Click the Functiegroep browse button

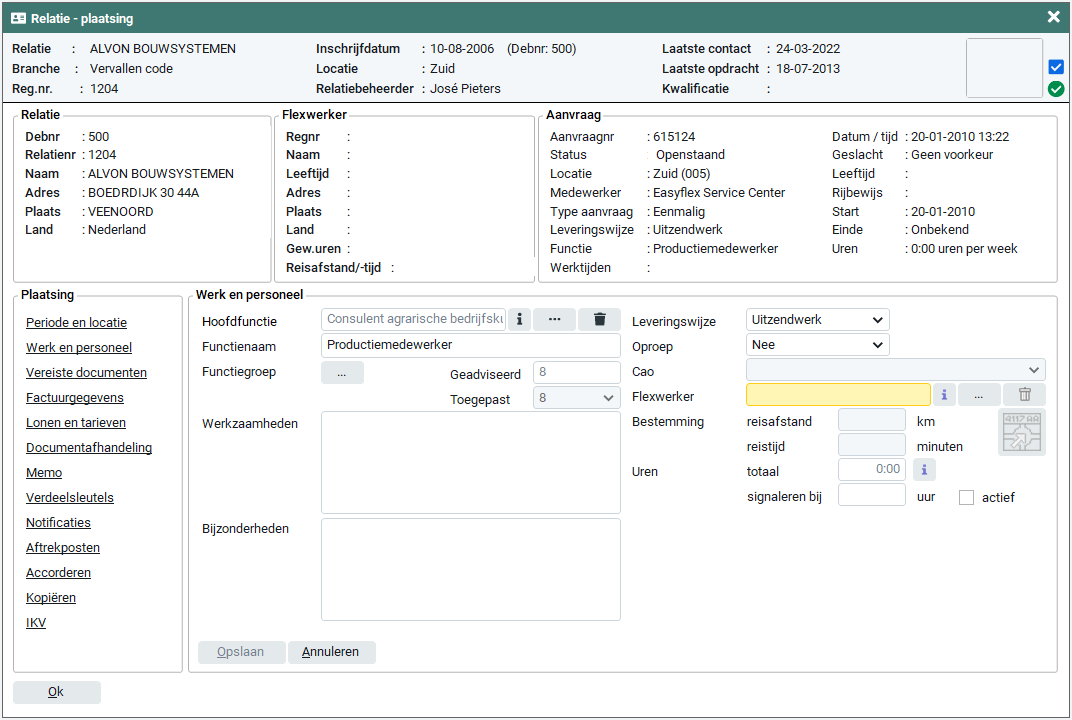tap(342, 373)
